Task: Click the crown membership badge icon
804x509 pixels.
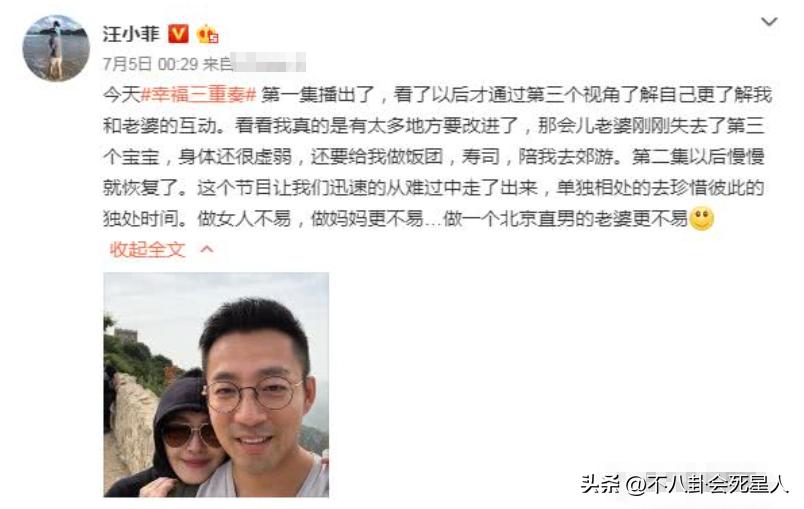Action: tap(207, 34)
